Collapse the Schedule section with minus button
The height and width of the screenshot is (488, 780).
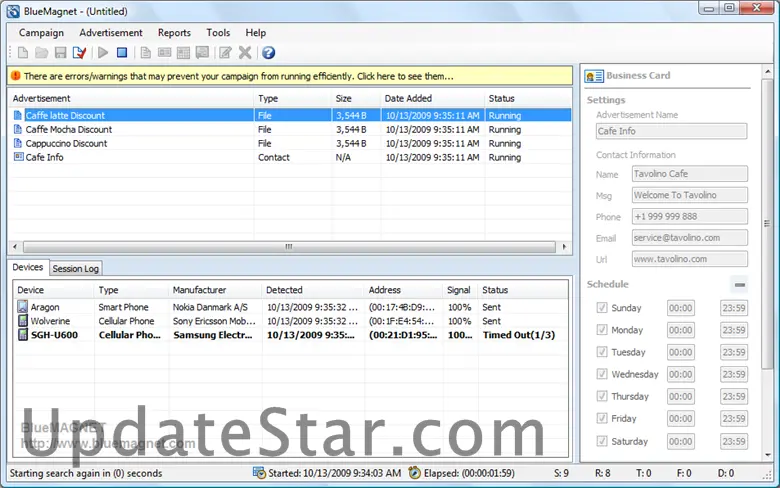pyautogui.click(x=740, y=285)
